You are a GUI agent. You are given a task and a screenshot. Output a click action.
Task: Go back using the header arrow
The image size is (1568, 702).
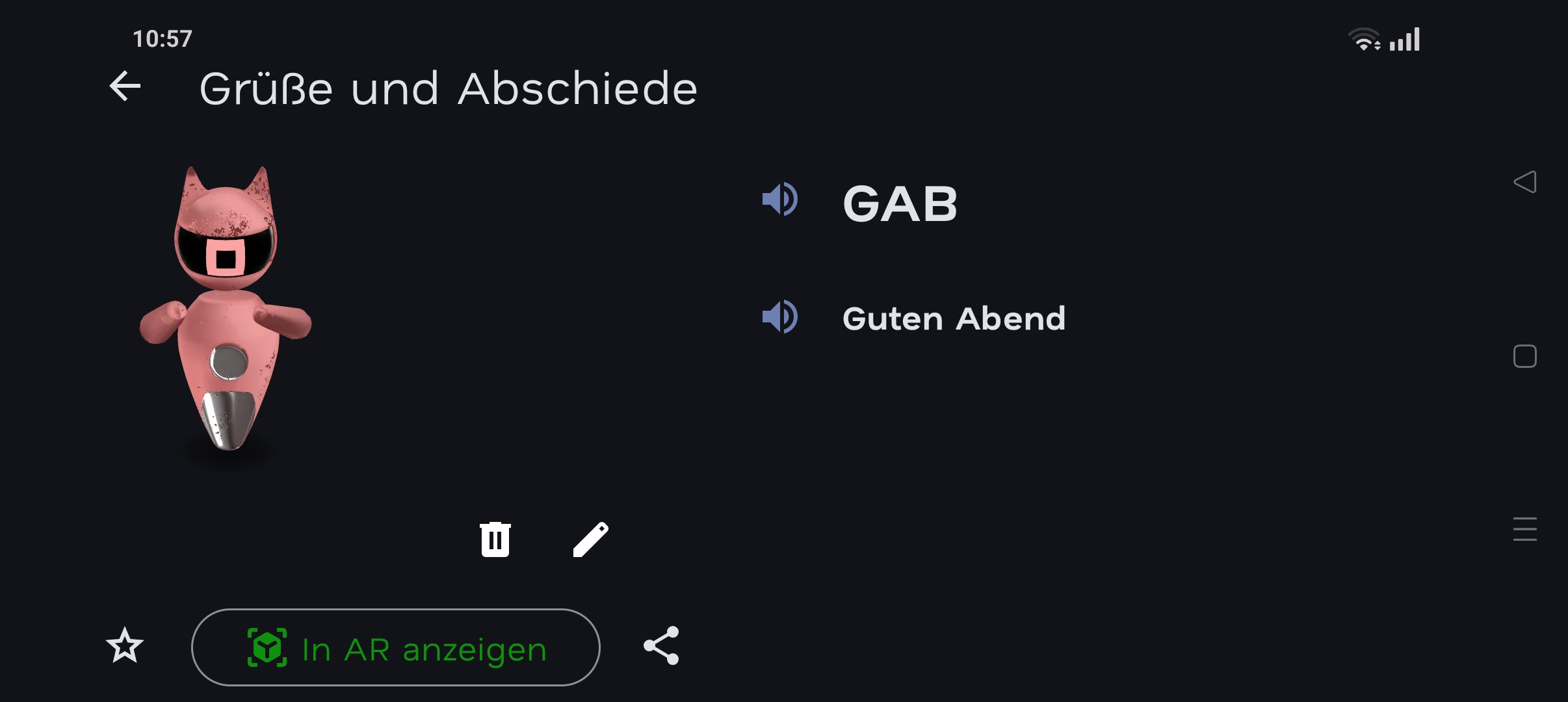pyautogui.click(x=125, y=87)
